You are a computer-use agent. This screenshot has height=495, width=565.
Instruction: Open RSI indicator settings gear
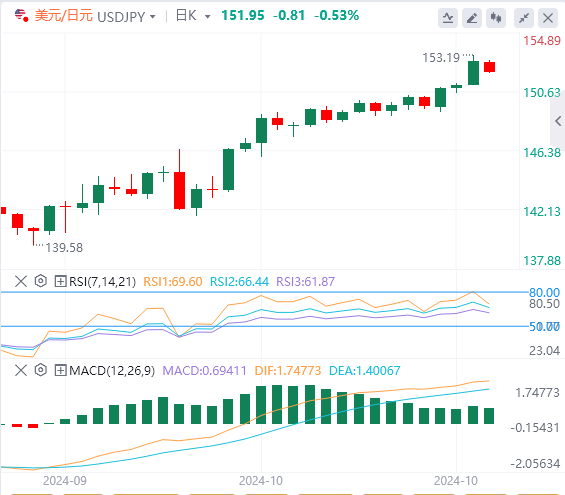click(x=41, y=281)
